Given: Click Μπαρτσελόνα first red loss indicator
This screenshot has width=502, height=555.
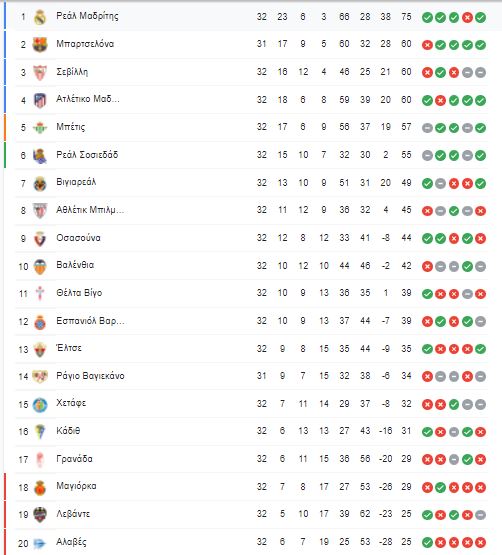Looking at the screenshot, I should click(427, 45).
